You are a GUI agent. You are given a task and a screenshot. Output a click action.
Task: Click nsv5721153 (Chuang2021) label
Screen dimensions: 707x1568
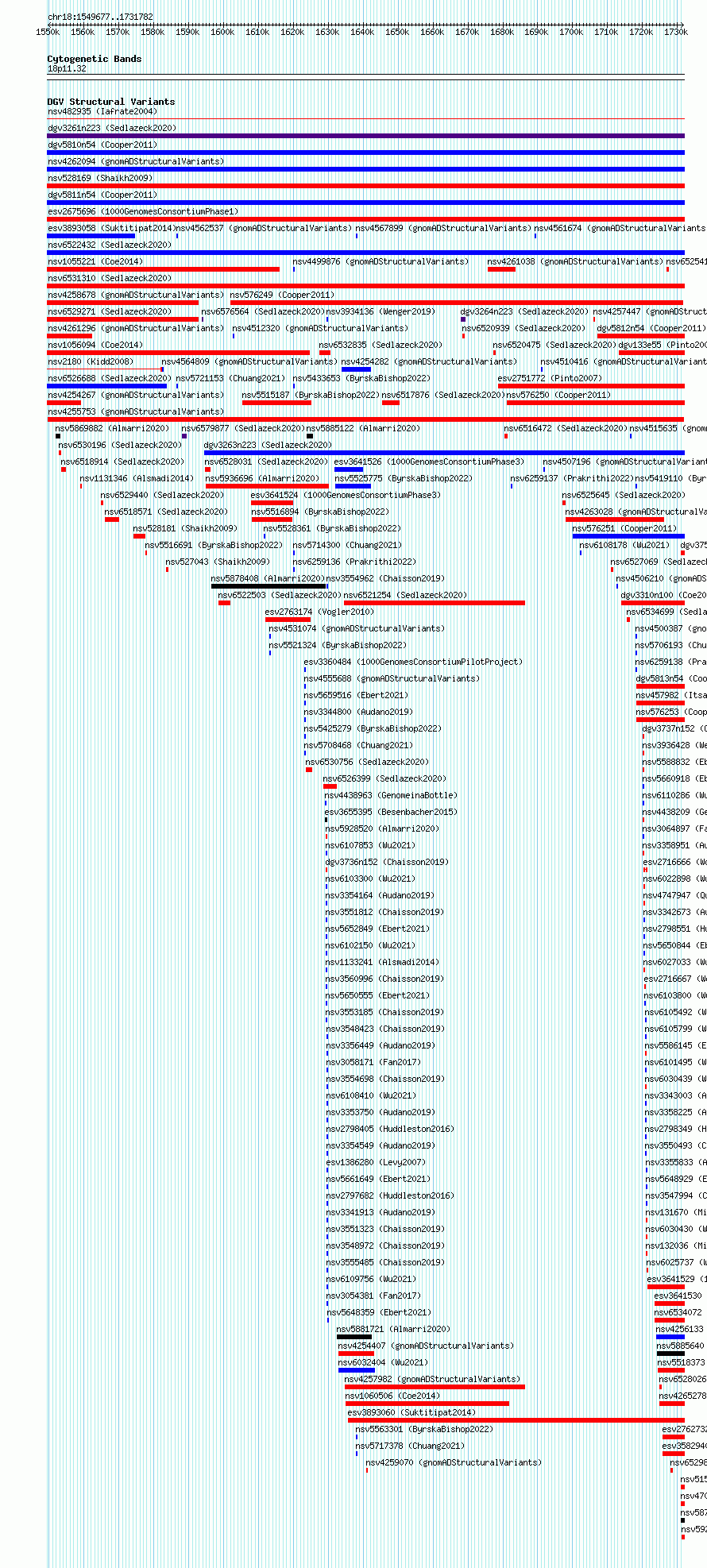230,378
